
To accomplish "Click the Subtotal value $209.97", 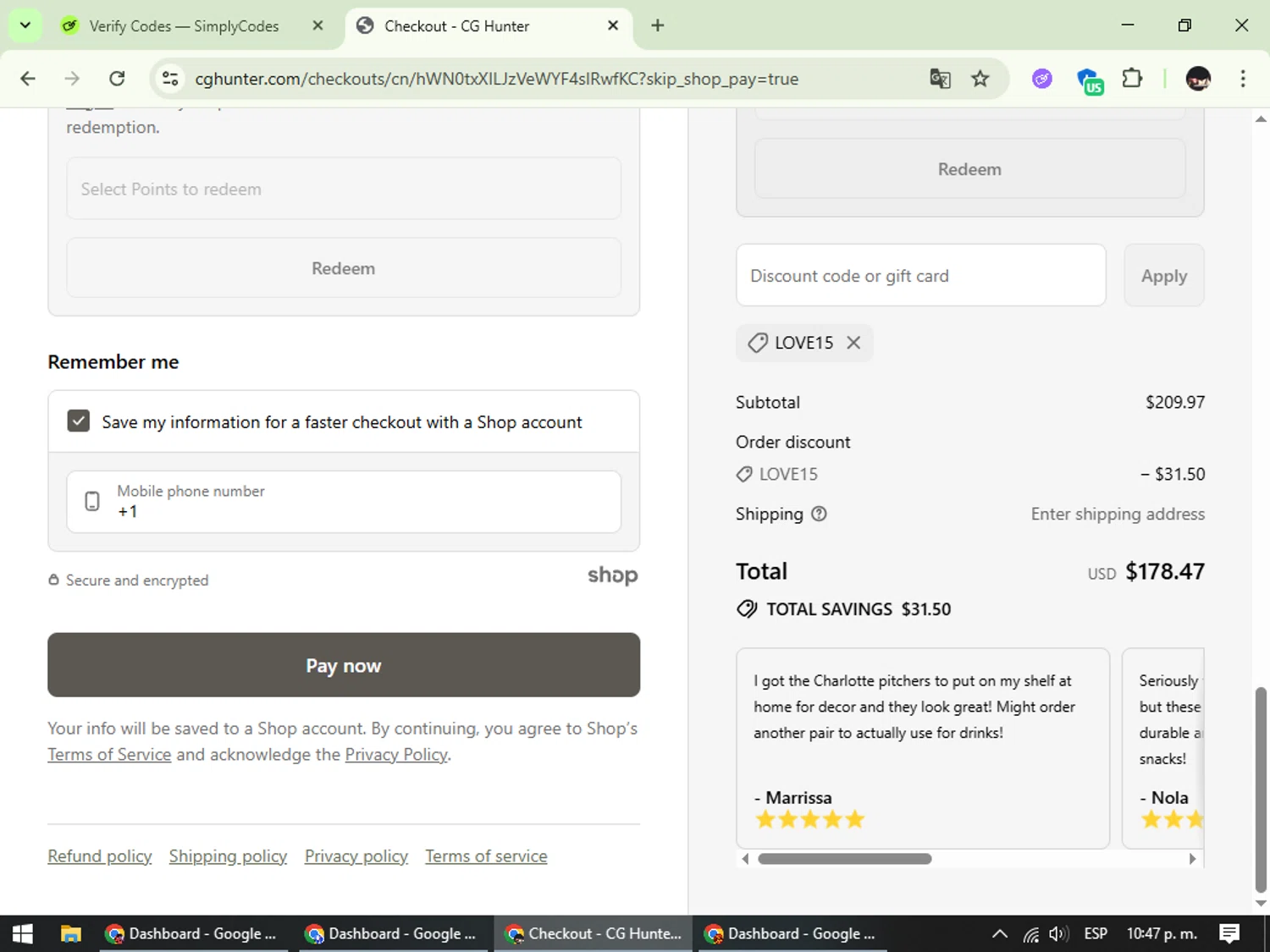I will pos(1175,402).
